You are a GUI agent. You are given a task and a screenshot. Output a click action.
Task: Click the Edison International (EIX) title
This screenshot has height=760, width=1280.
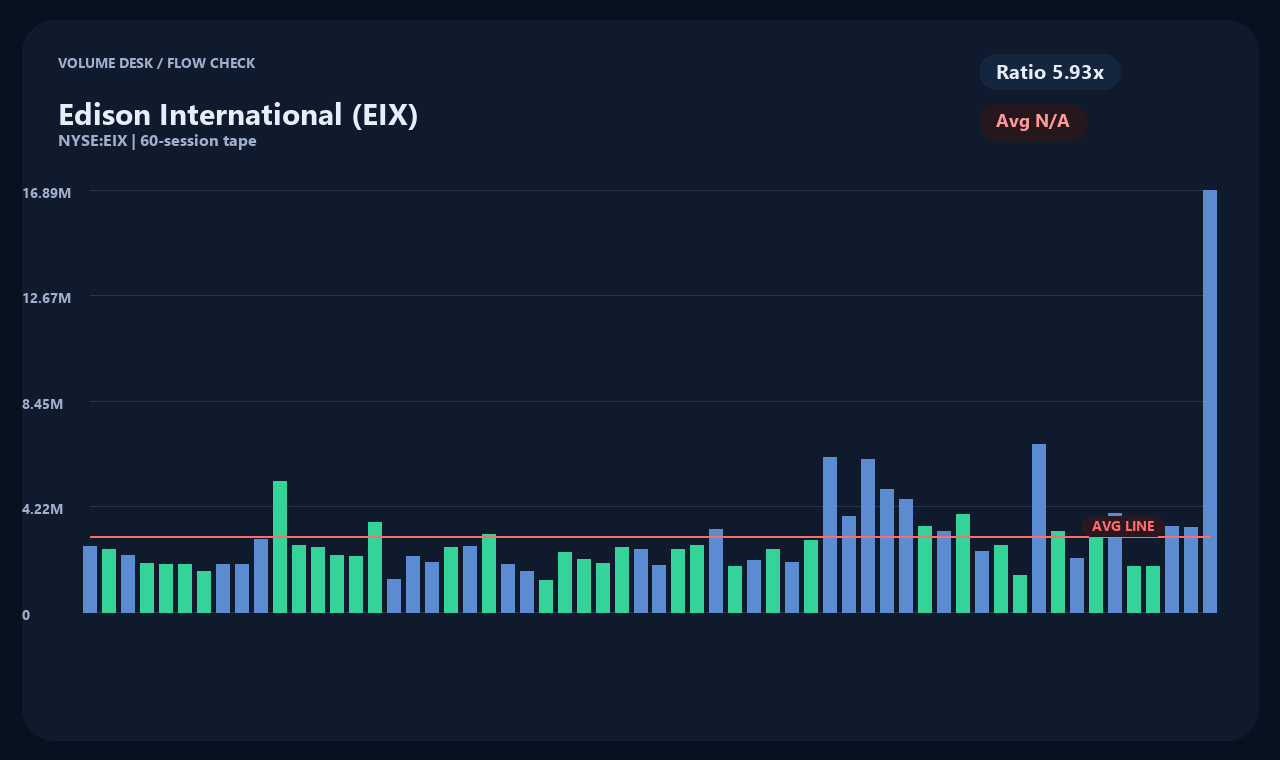238,115
